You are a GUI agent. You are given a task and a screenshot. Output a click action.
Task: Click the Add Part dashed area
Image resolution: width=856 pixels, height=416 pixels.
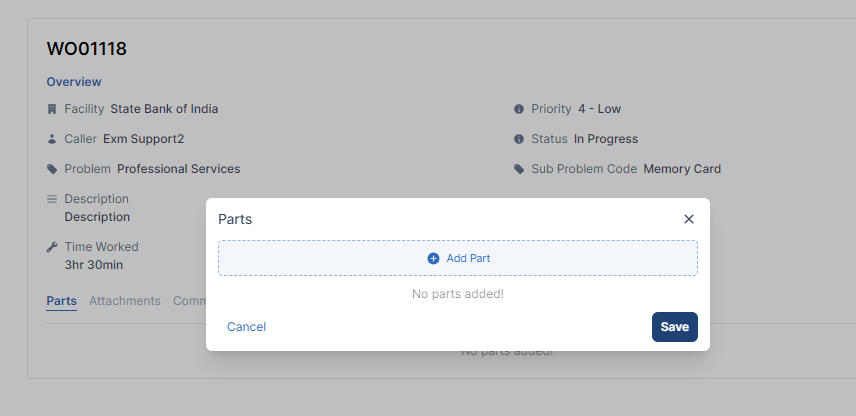coord(458,258)
